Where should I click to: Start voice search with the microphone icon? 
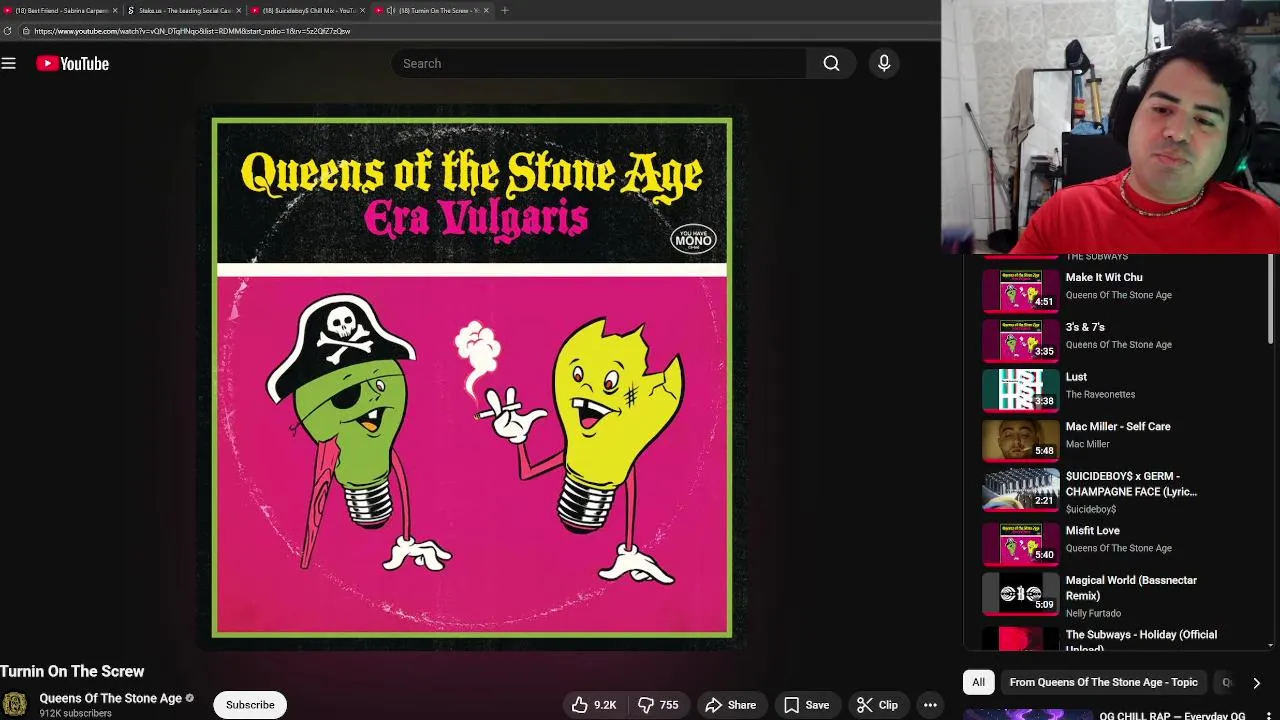[884, 63]
